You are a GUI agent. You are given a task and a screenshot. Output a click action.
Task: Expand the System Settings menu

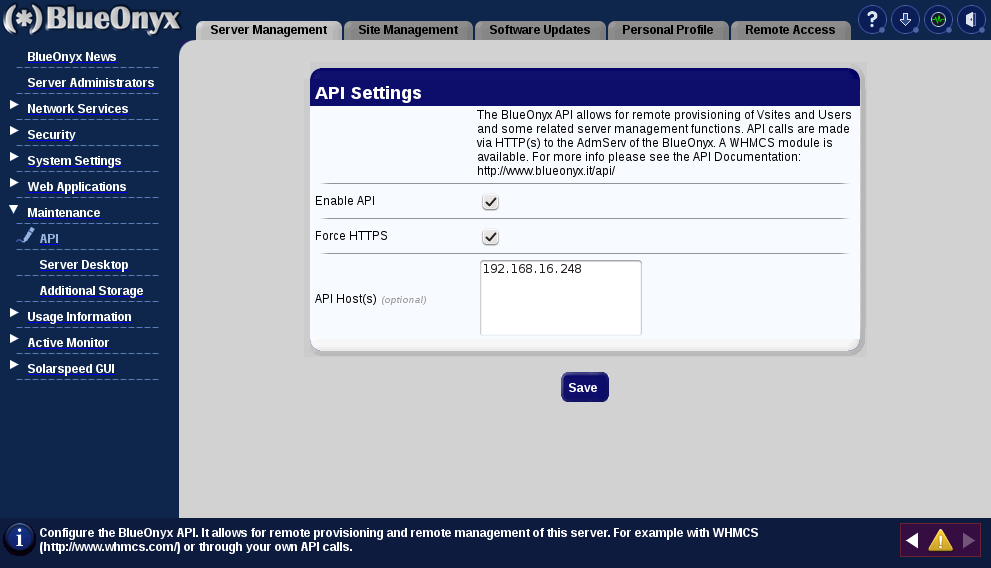(x=74, y=161)
